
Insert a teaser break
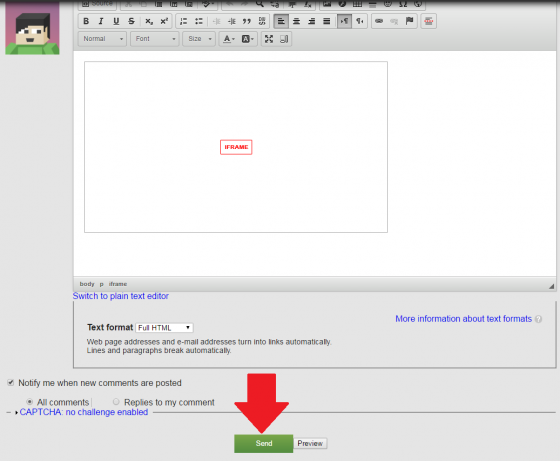click(x=429, y=21)
